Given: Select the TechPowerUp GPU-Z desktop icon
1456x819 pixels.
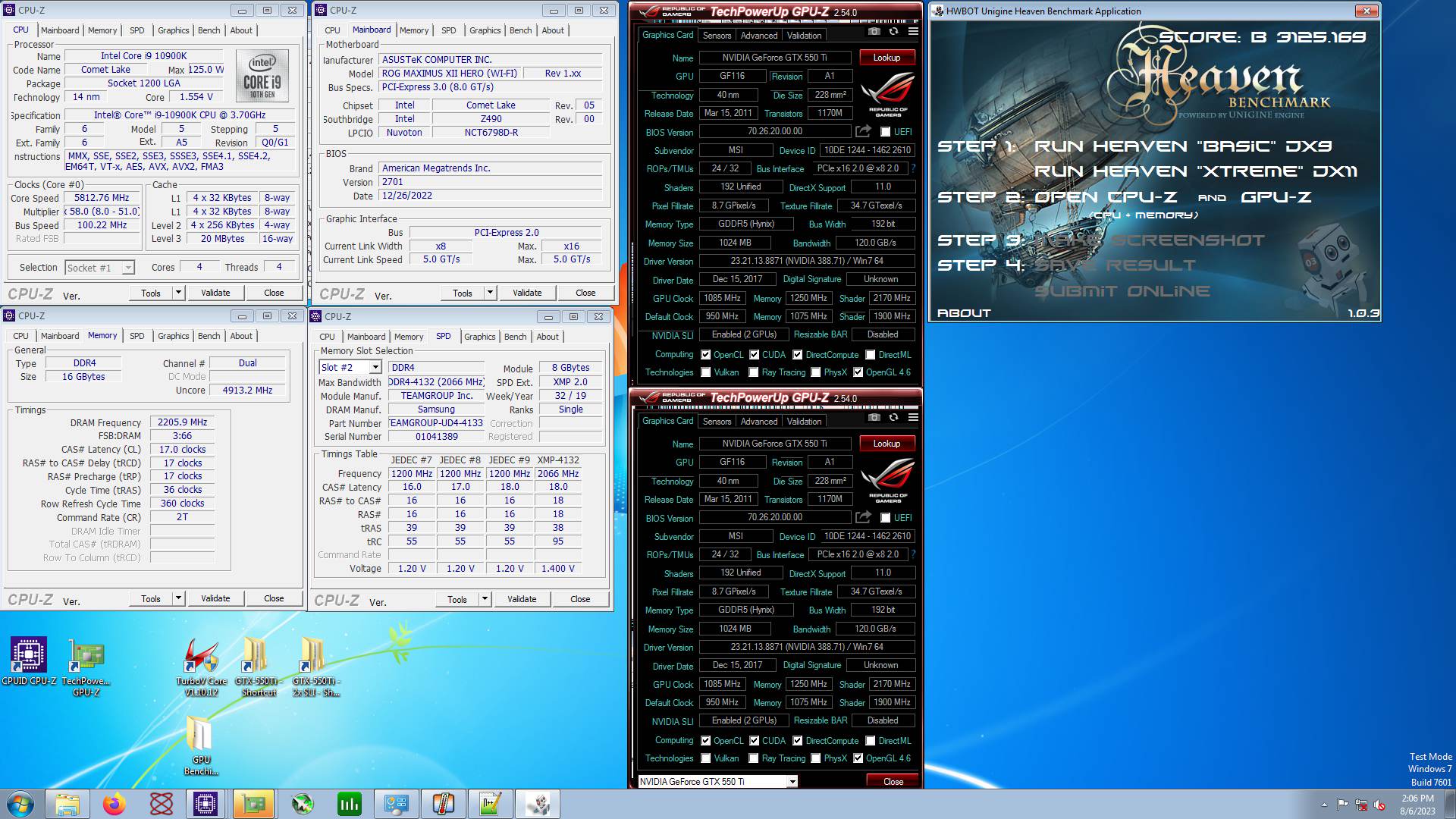Looking at the screenshot, I should [x=86, y=667].
